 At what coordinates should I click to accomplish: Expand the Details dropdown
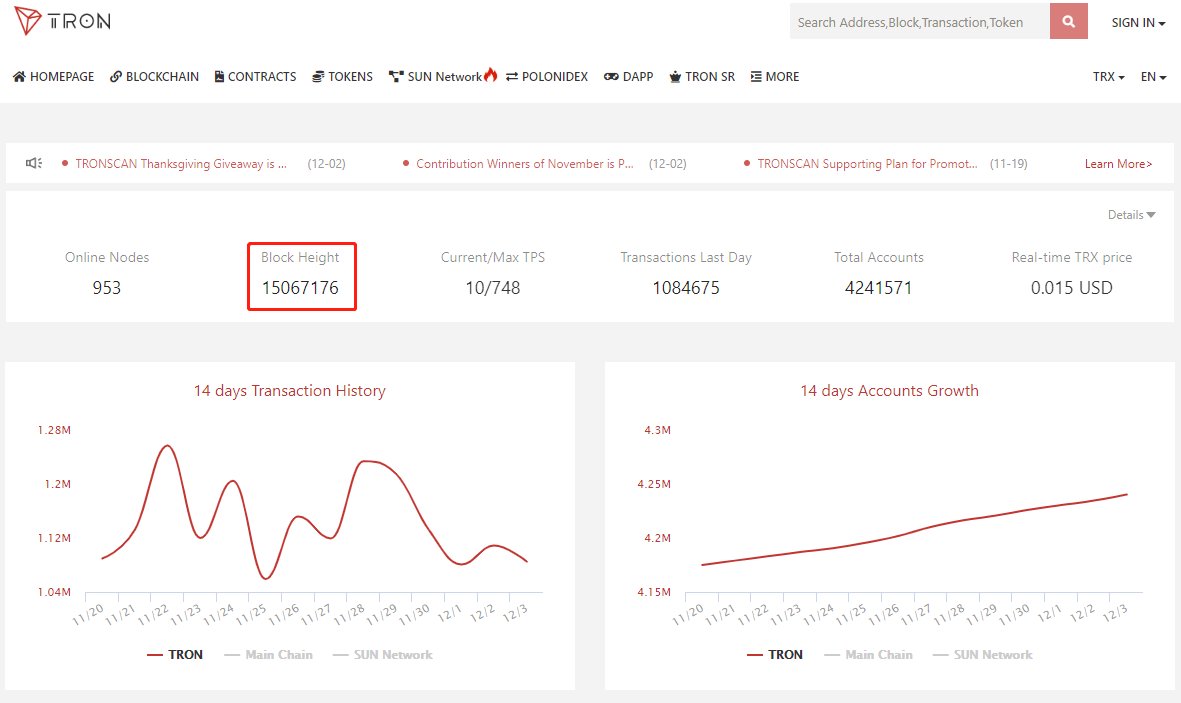(x=1131, y=215)
